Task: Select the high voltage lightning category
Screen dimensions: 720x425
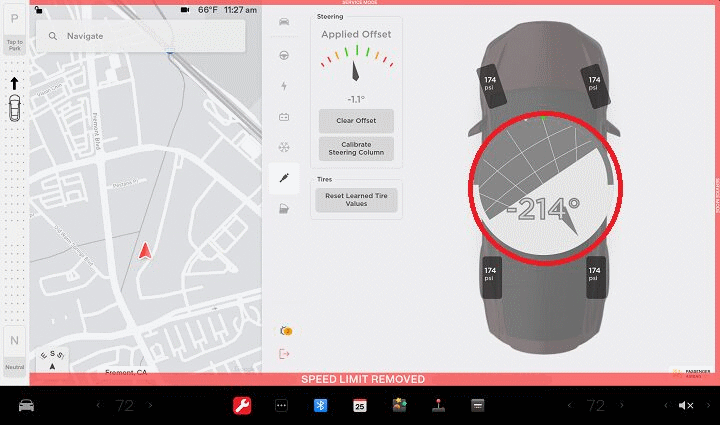Action: [x=284, y=86]
